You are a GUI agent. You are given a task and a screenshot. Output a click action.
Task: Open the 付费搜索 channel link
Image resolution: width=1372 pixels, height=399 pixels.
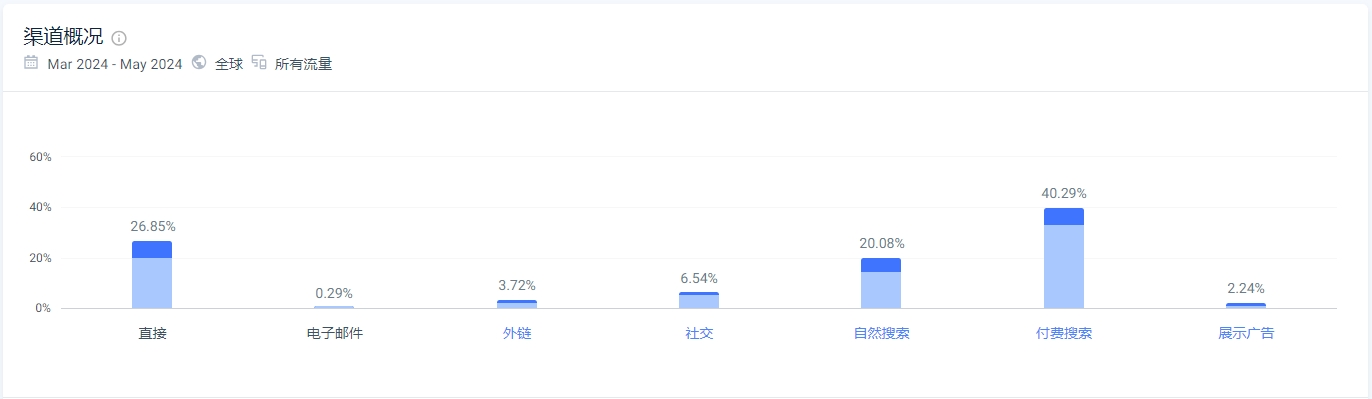pyautogui.click(x=1064, y=333)
